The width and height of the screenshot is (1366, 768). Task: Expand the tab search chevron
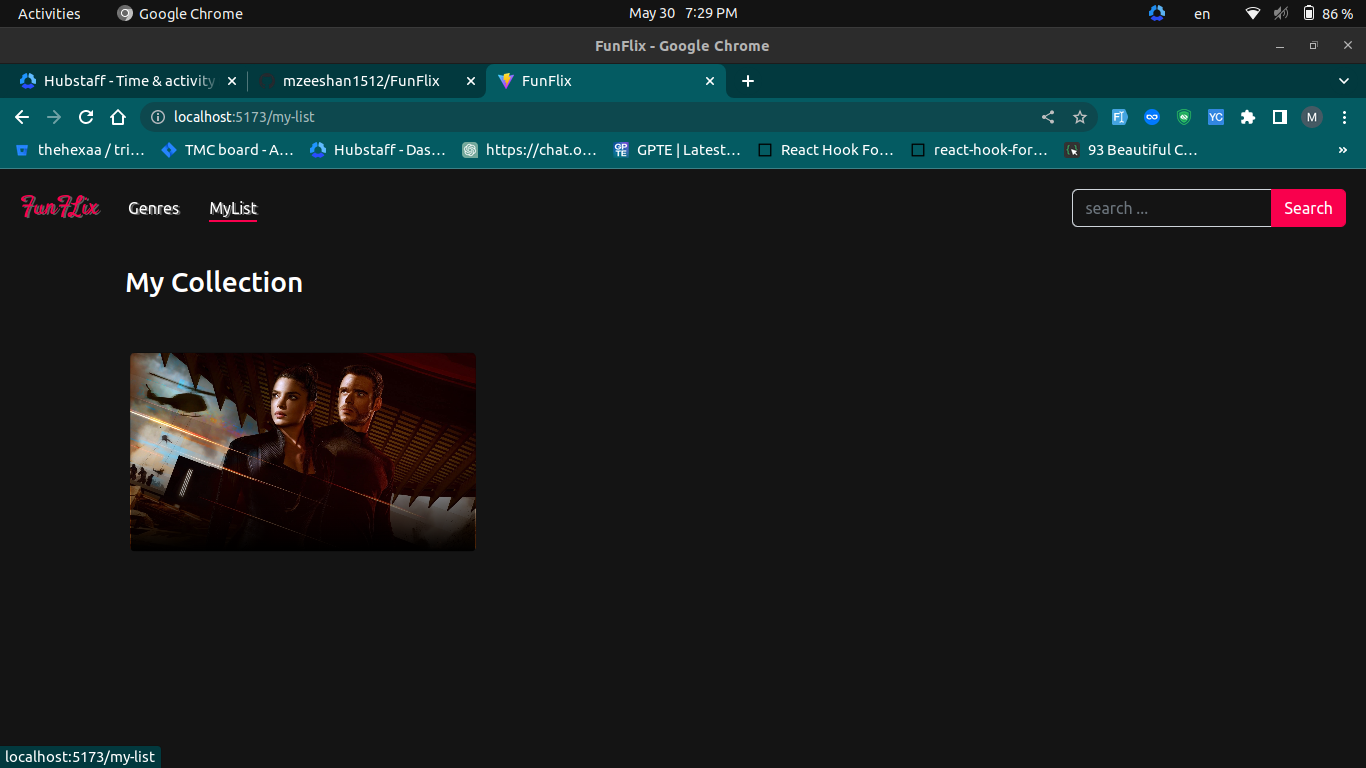(1344, 81)
